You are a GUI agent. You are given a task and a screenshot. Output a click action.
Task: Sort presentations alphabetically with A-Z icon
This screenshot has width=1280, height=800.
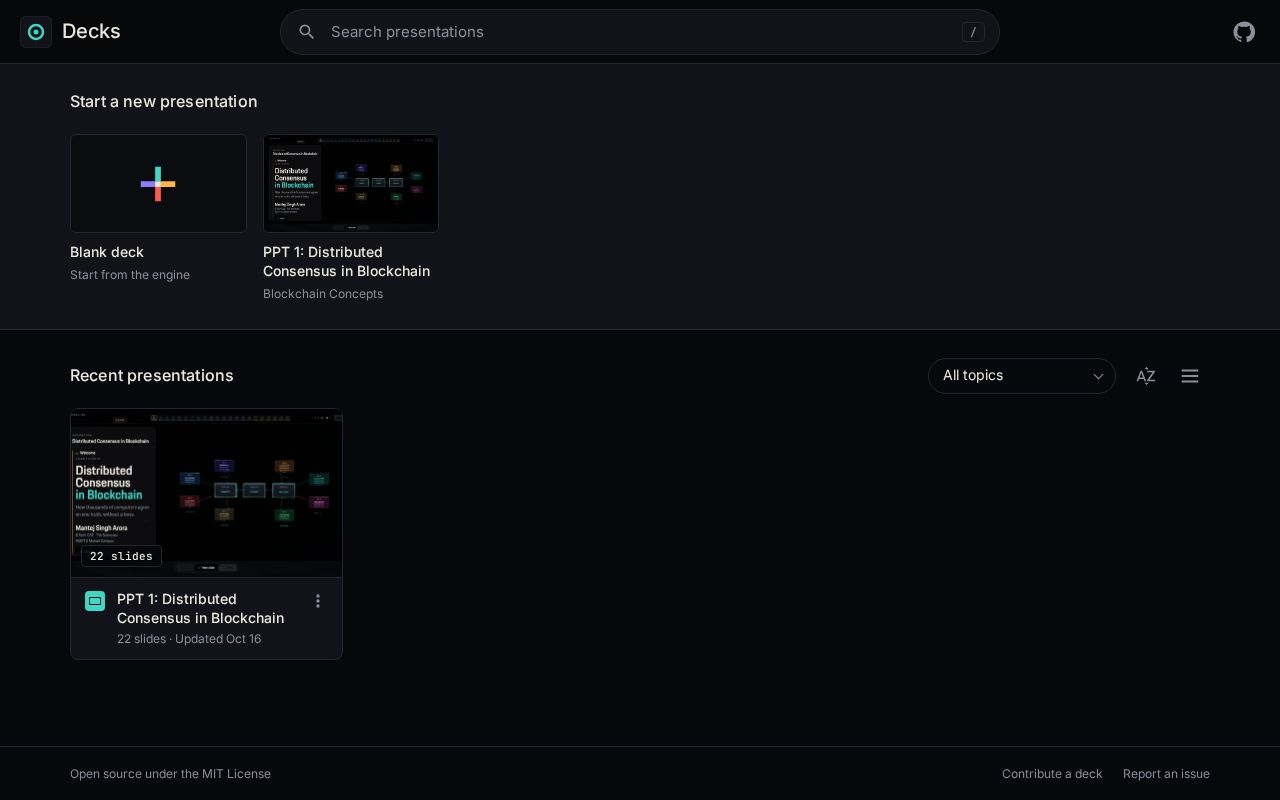click(1146, 376)
